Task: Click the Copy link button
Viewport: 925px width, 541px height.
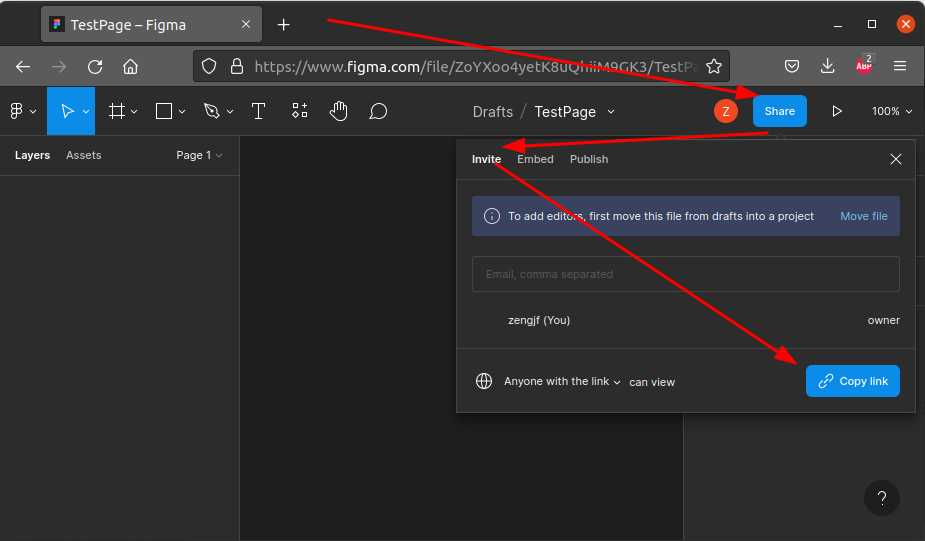Action: point(852,381)
